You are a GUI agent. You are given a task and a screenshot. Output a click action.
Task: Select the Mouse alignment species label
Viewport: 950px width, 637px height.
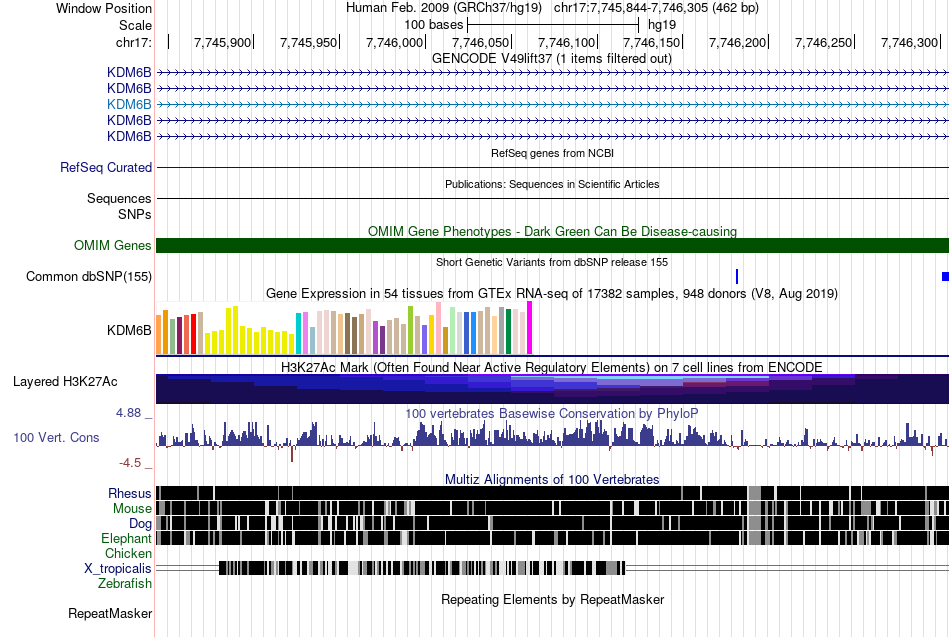pos(132,509)
